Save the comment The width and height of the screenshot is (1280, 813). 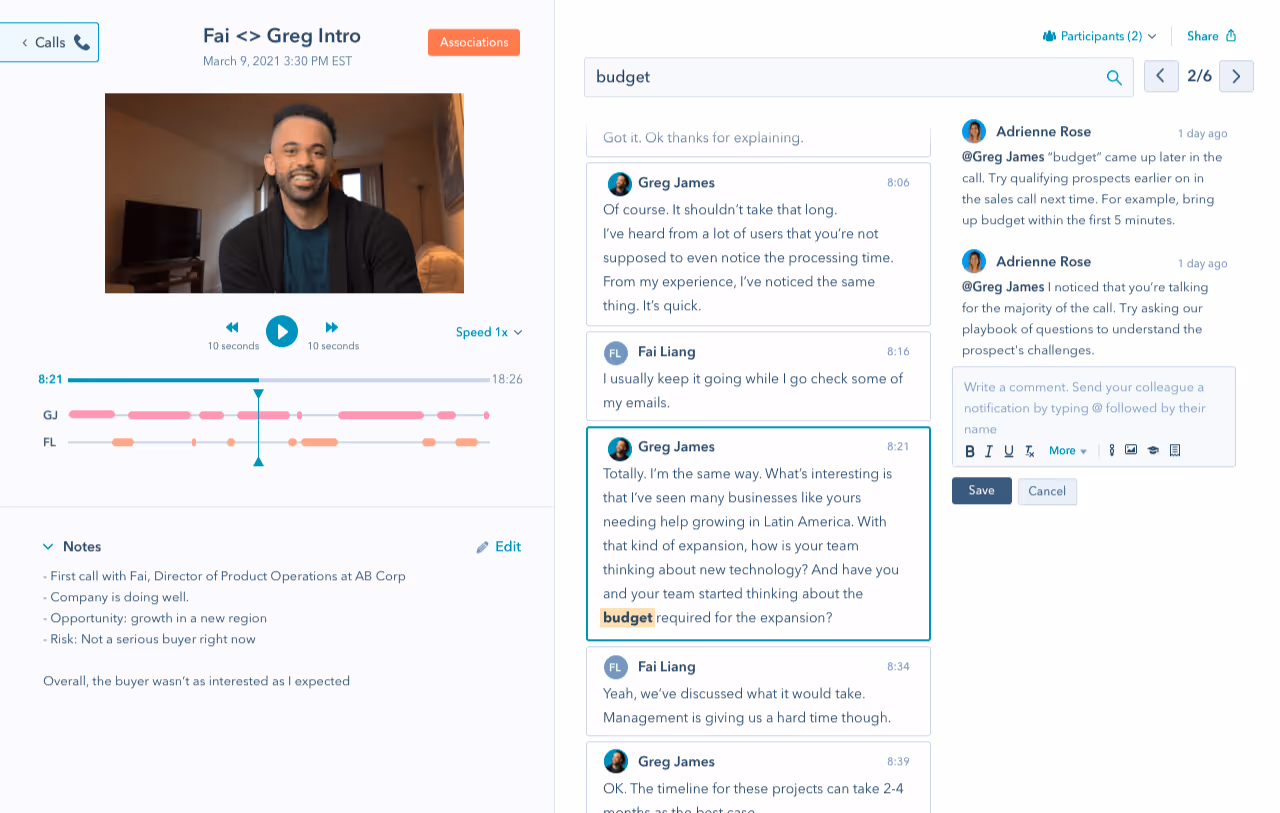pyautogui.click(x=981, y=491)
